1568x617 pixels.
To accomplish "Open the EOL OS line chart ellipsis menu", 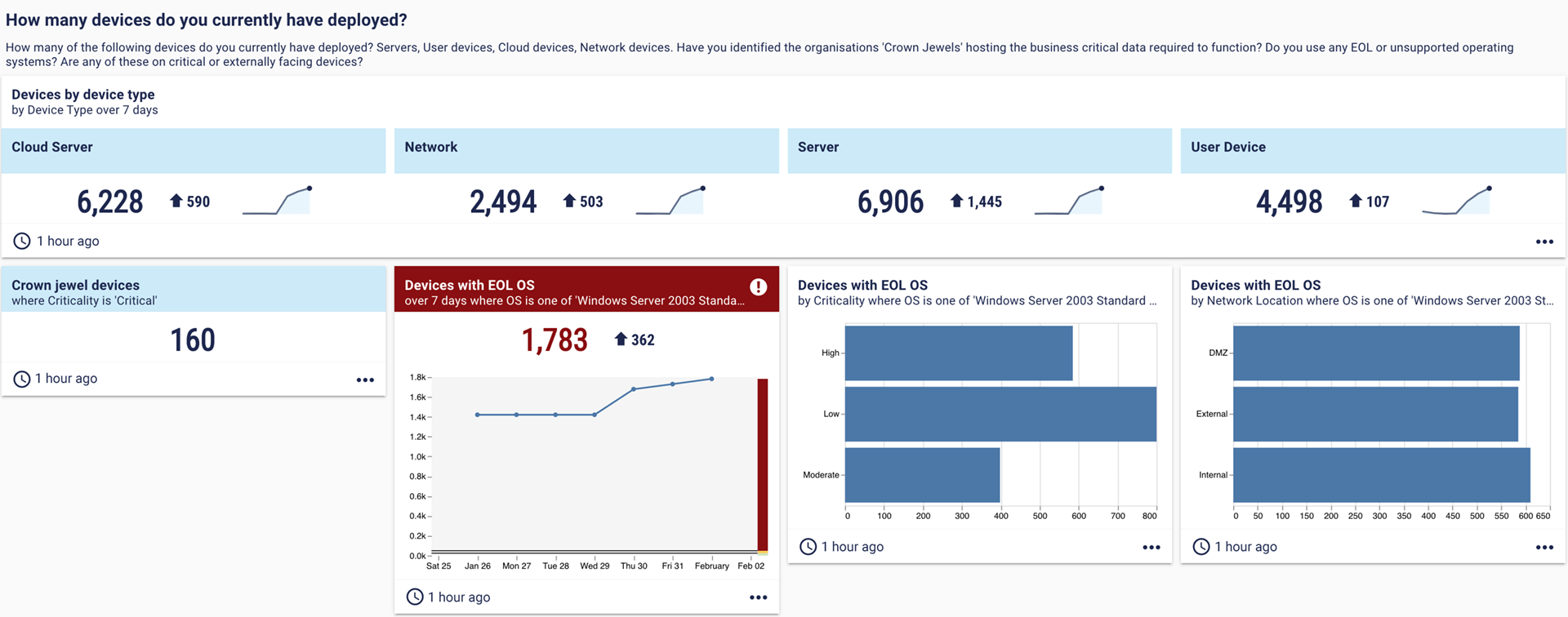I will point(758,597).
